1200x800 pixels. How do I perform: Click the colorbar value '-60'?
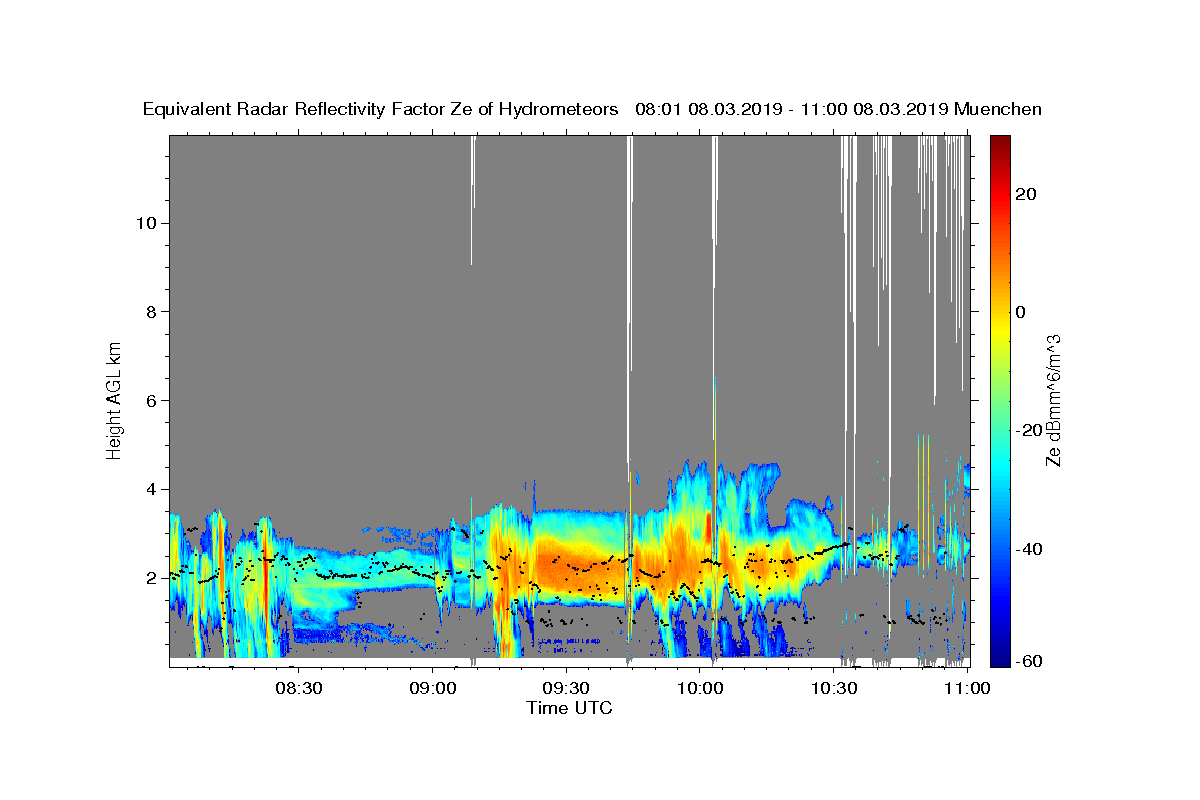click(1028, 660)
